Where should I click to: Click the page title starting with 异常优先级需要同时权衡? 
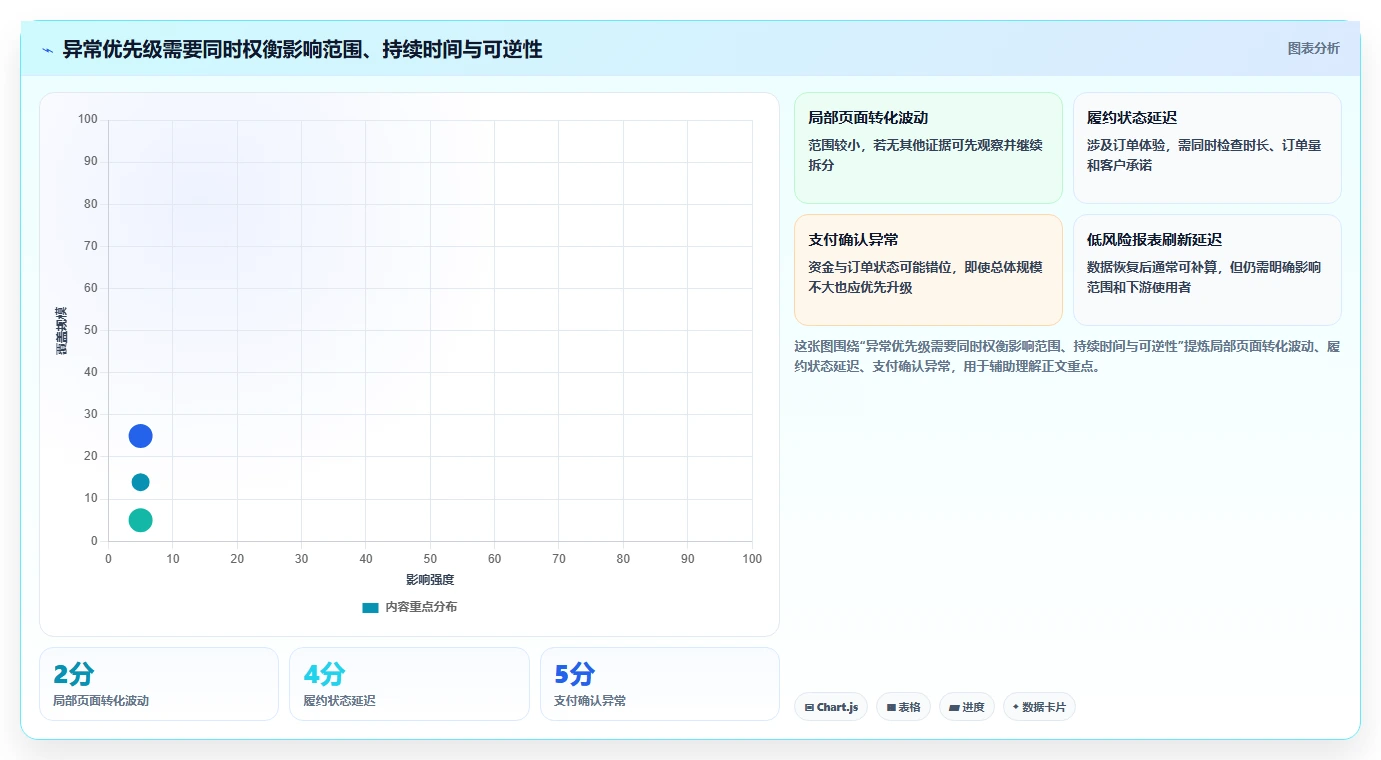click(x=303, y=49)
